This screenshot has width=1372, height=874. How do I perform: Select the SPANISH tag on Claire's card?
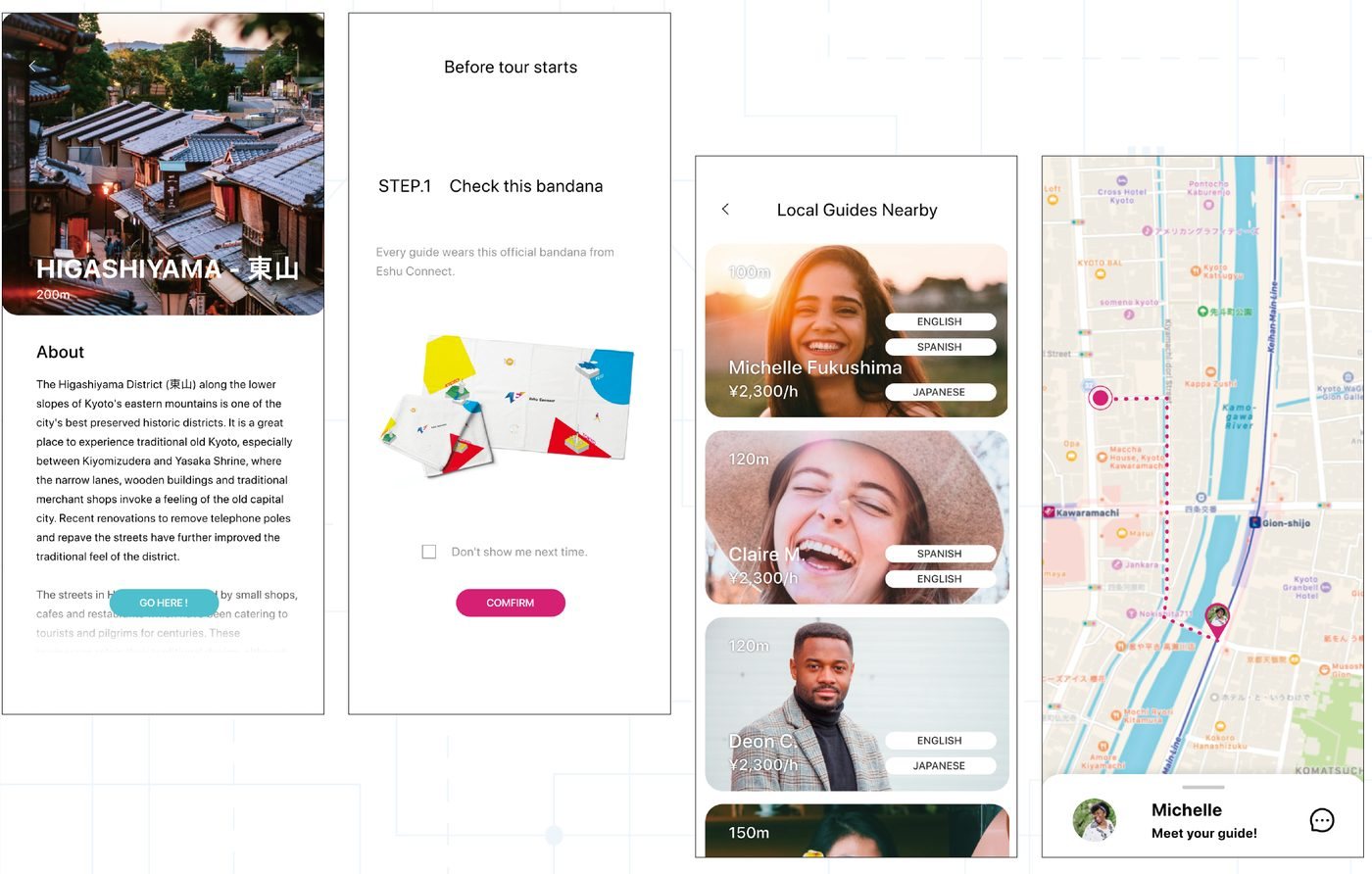940,554
